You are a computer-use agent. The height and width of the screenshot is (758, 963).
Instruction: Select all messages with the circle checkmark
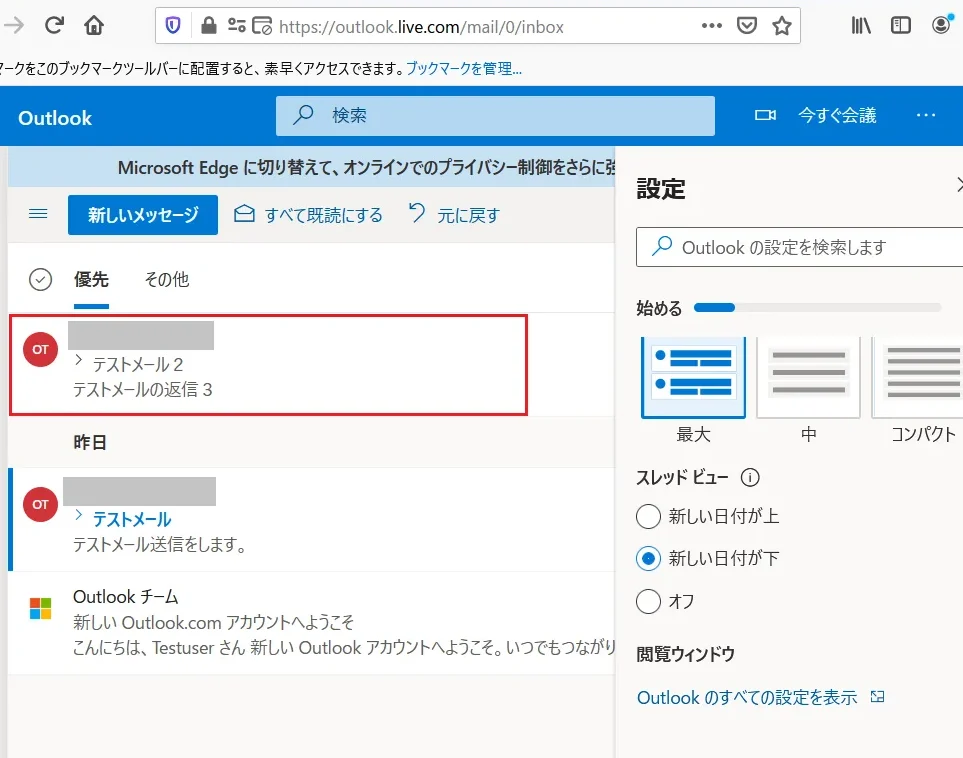pos(41,279)
